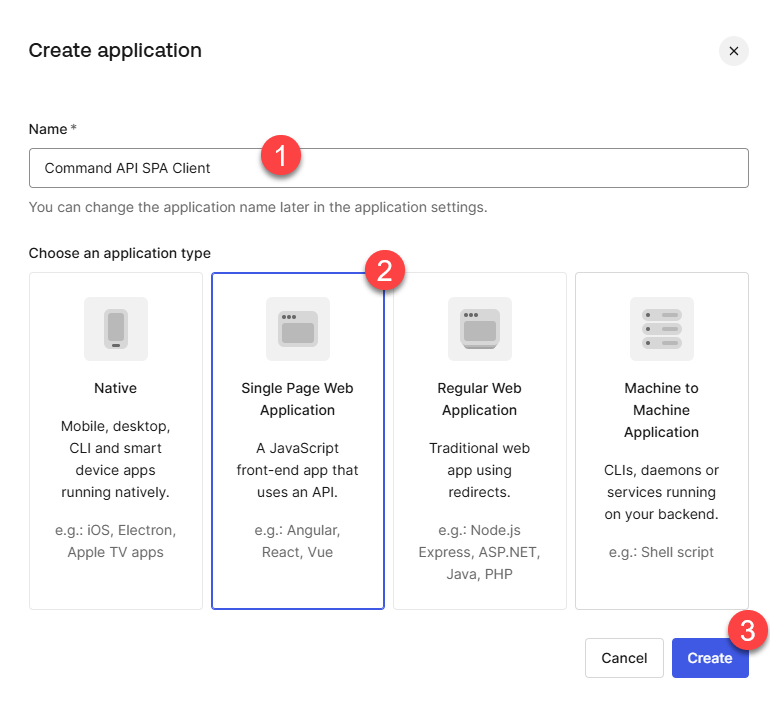The height and width of the screenshot is (701, 770).
Task: Click the red step 1 badge
Action: 281,156
